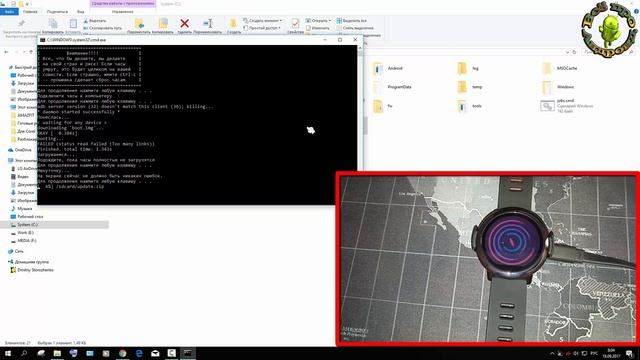Open the Mail app from the taskbar
640x360 pixels.
pos(155,353)
